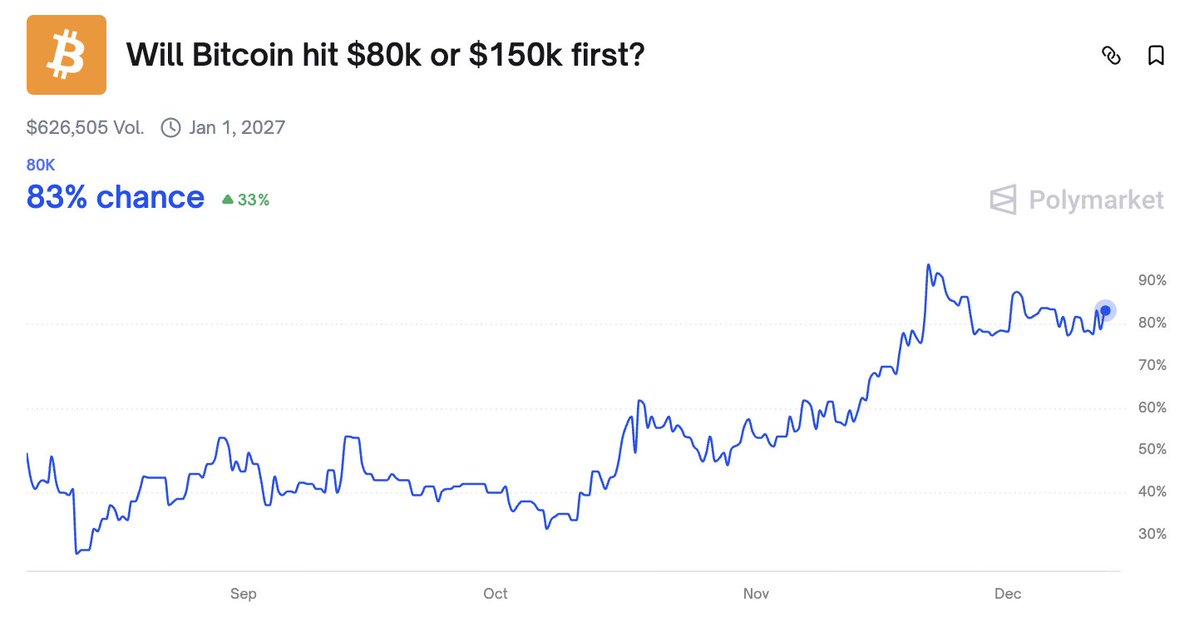Click the Dec label on the time axis
This screenshot has height=622, width=1199.
pyautogui.click(x=1008, y=594)
